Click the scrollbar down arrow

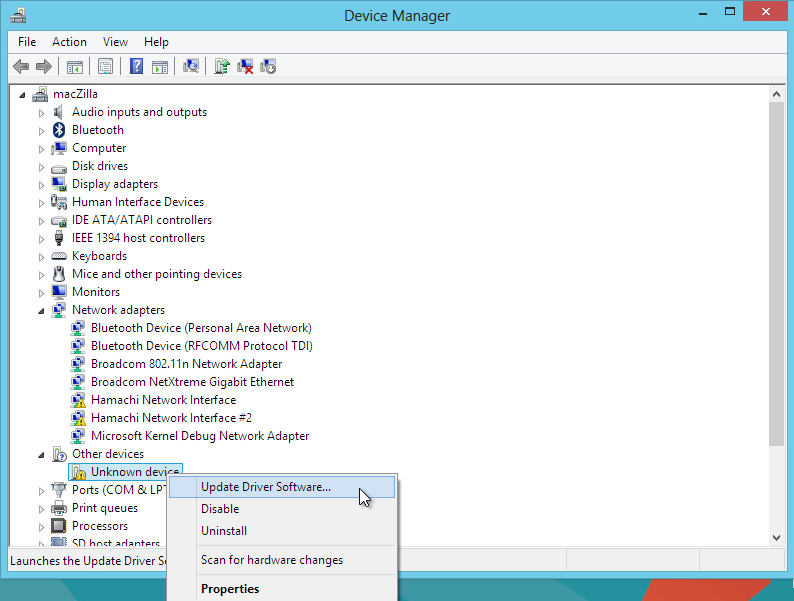pyautogui.click(x=776, y=538)
